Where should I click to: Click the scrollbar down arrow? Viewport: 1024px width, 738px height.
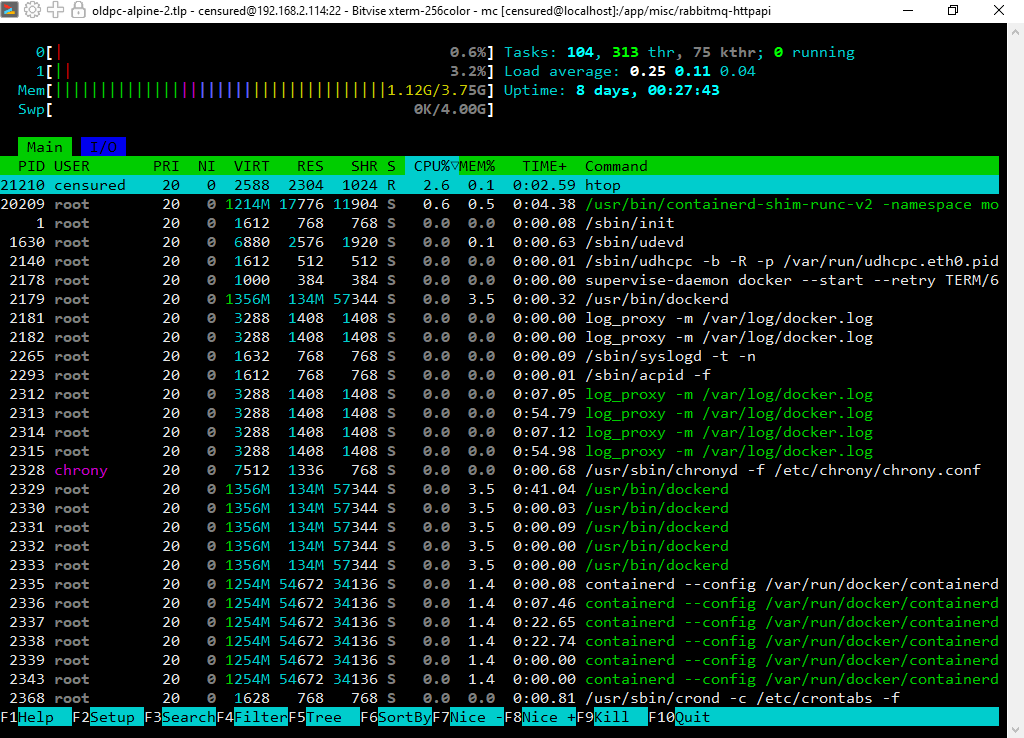tap(1016, 730)
